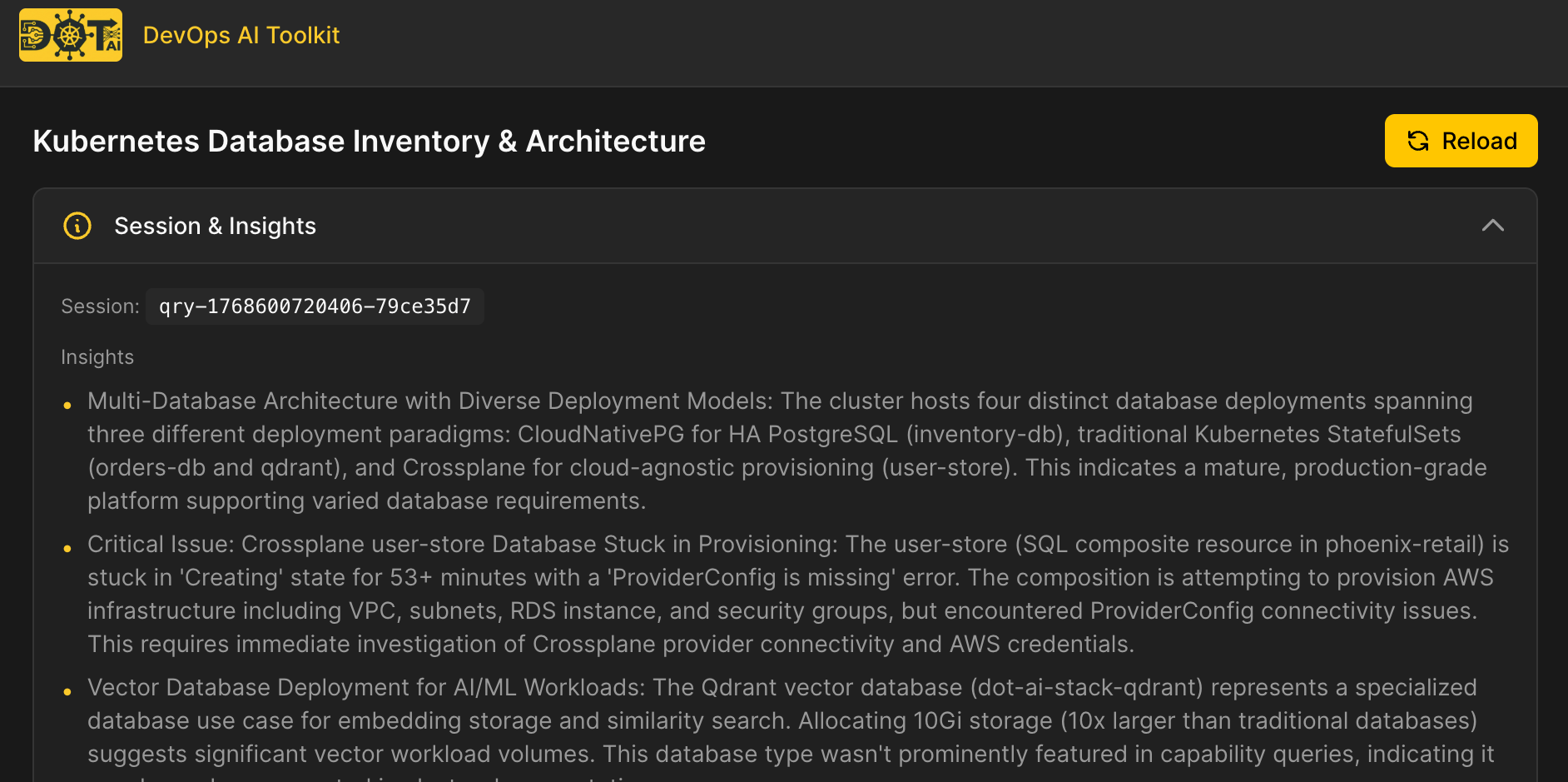
Task: Click the "Reload" text label
Action: point(1479,141)
